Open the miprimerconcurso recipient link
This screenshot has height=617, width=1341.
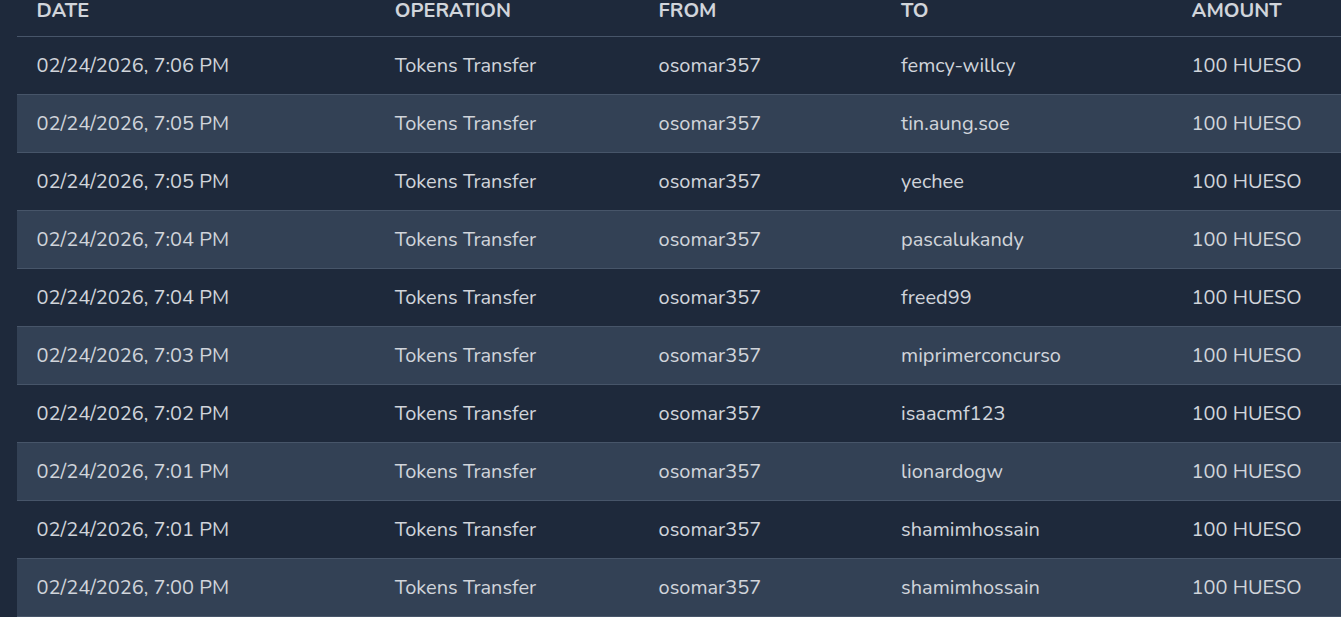point(980,356)
